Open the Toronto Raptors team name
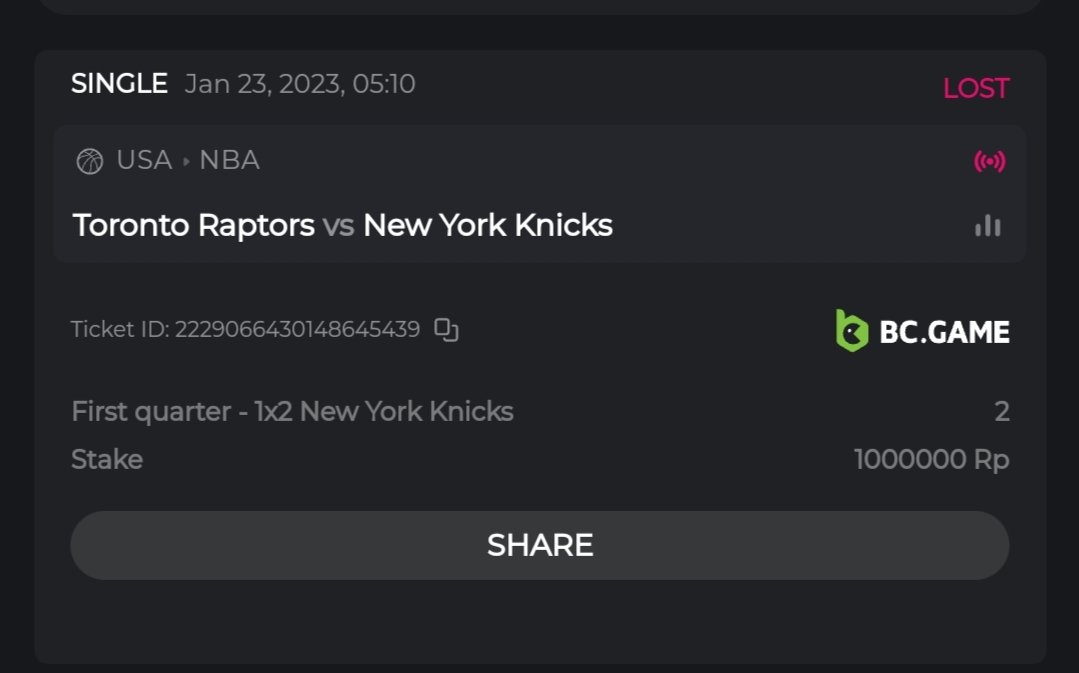Image resolution: width=1079 pixels, height=673 pixels. click(194, 225)
